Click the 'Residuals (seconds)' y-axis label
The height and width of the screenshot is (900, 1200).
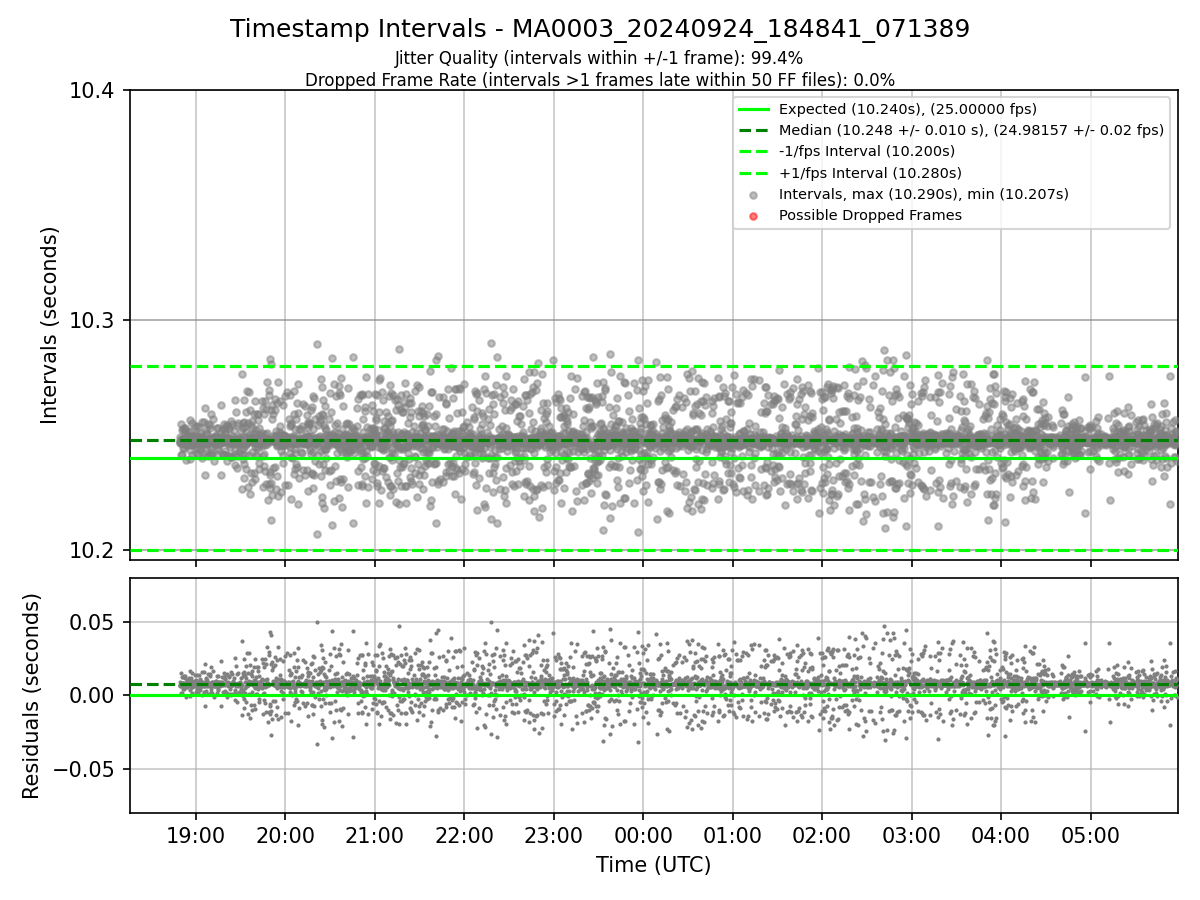(32, 696)
